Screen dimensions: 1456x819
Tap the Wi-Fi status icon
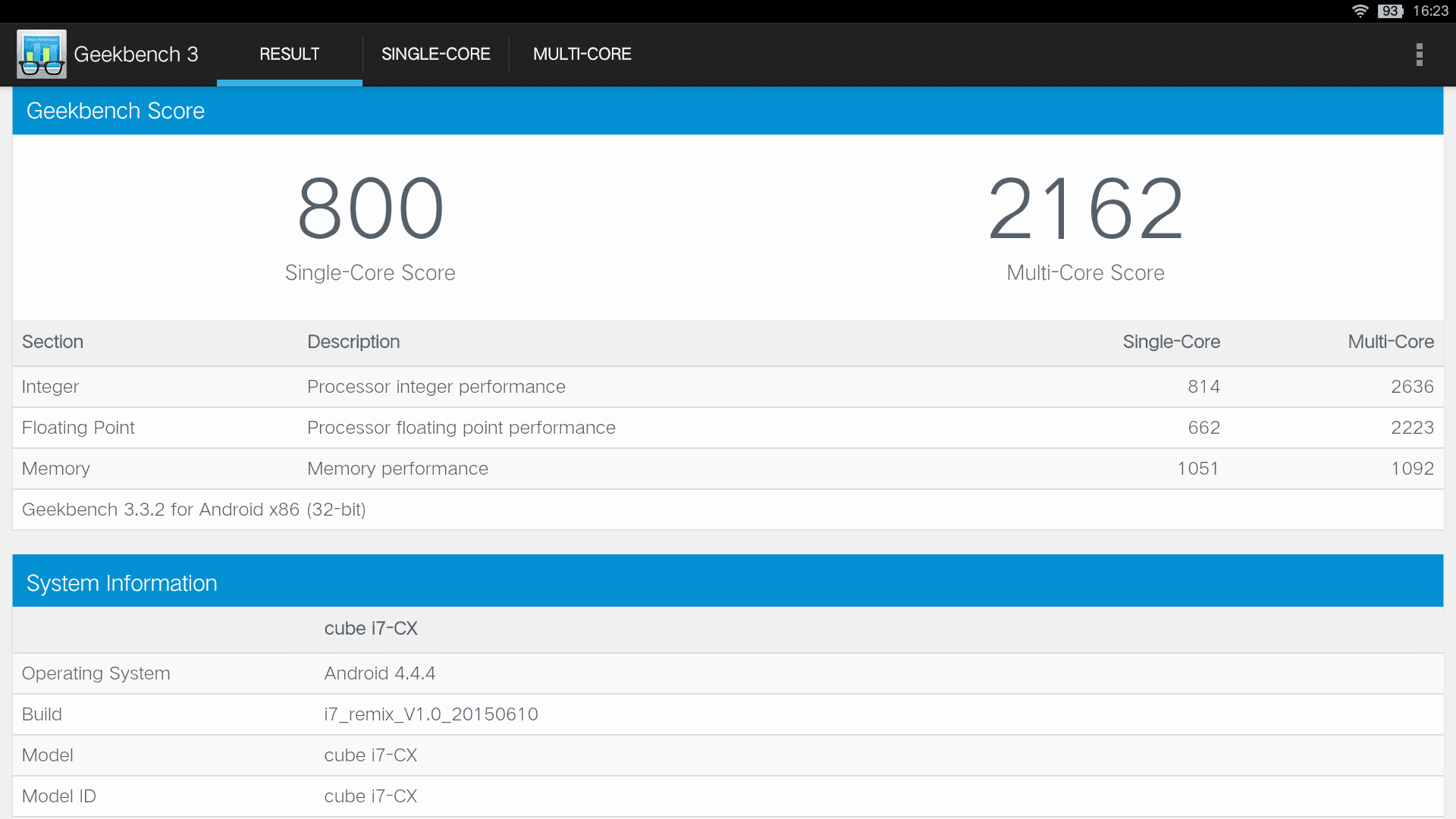coord(1360,11)
